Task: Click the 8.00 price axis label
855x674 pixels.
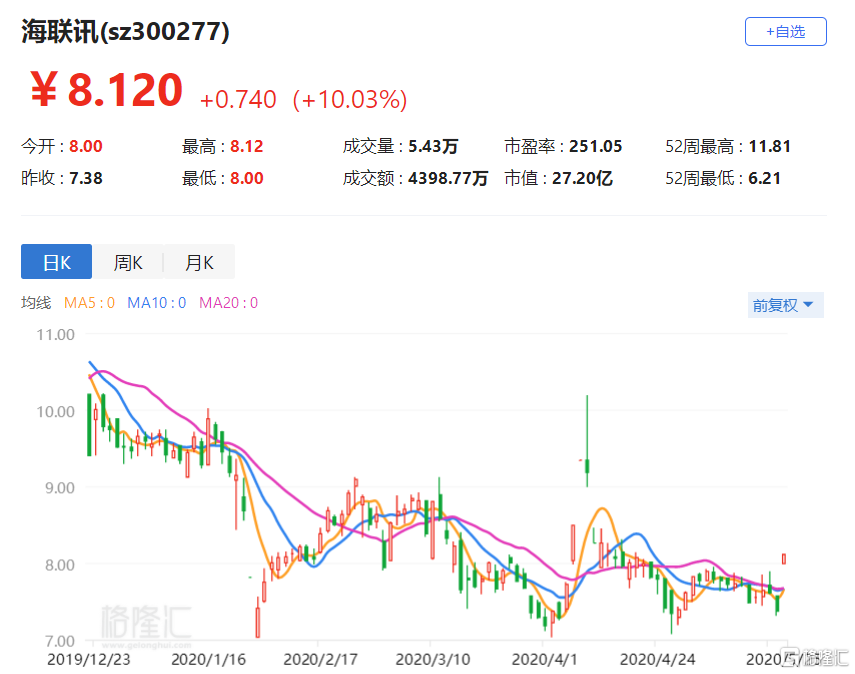Action: (59, 565)
